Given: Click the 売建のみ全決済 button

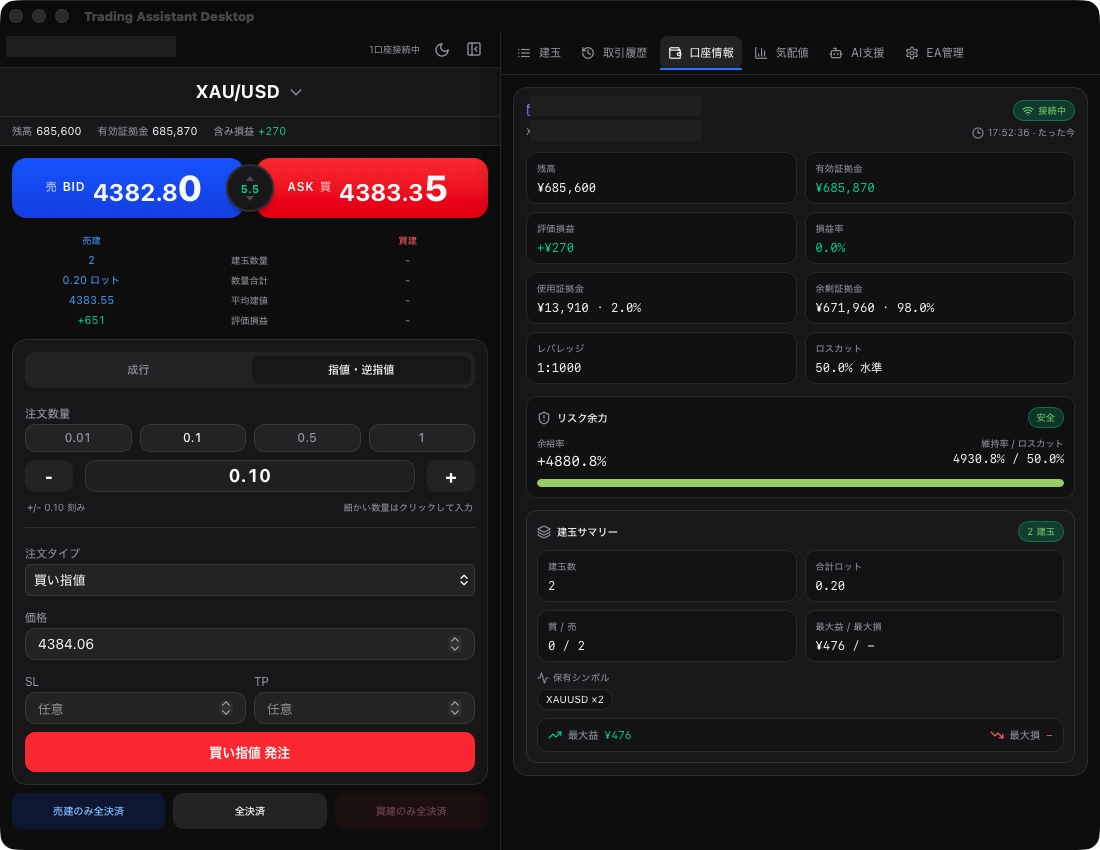Looking at the screenshot, I should coord(88,811).
